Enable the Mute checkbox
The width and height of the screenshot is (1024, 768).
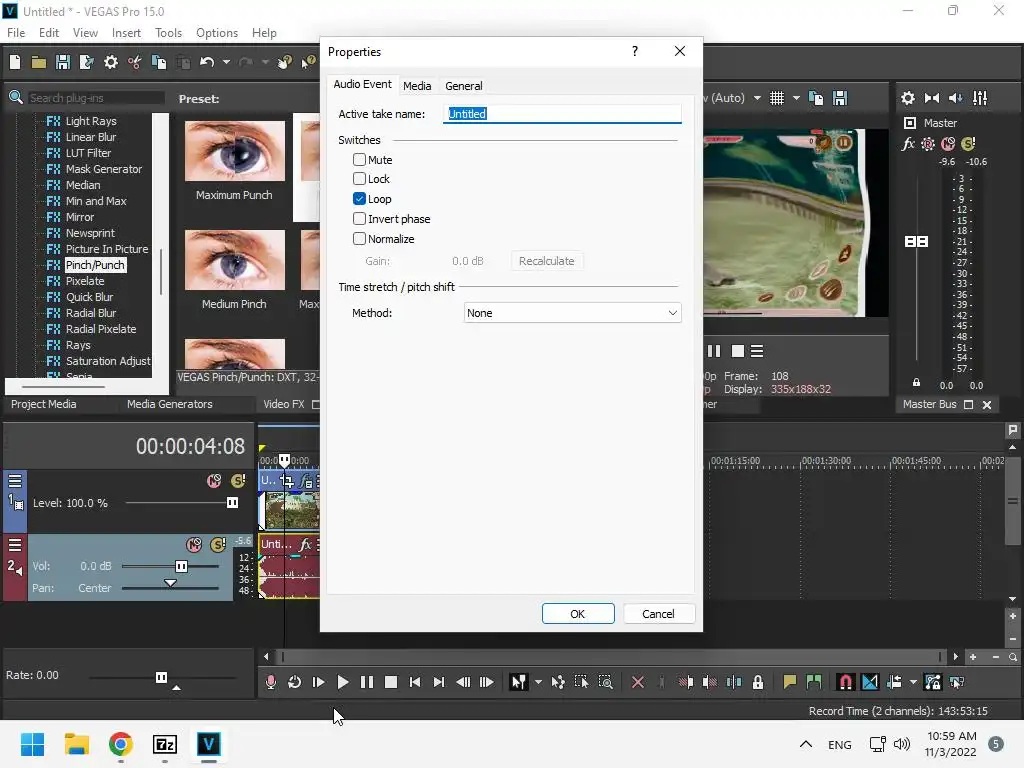pos(359,159)
